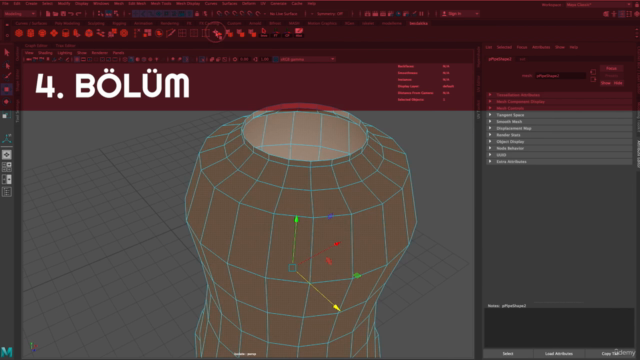Click the Hide button in Attribute Editor
Image resolution: width=640 pixels, height=360 pixels.
[618, 83]
